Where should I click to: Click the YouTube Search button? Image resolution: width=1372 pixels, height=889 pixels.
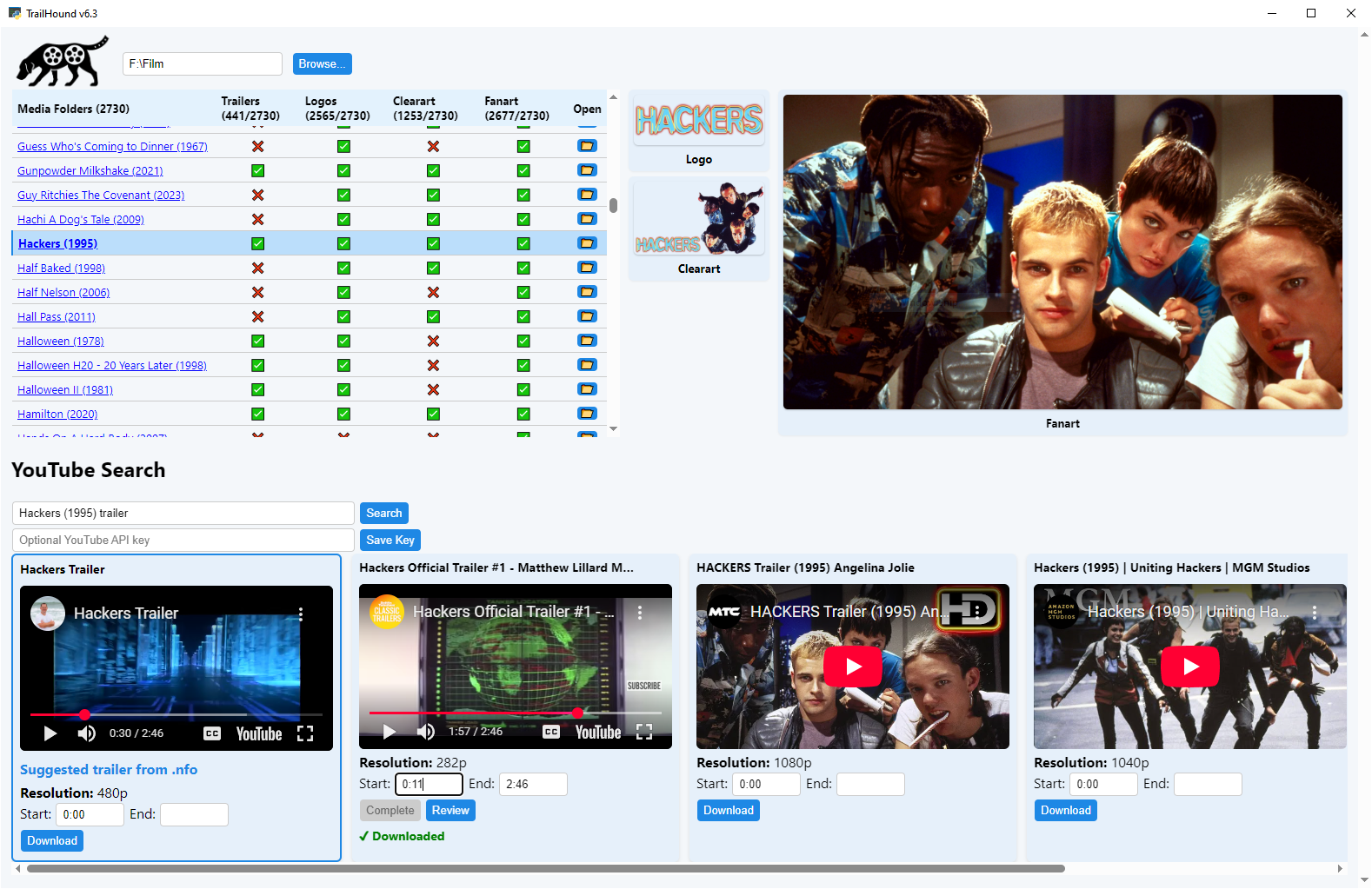coord(383,513)
